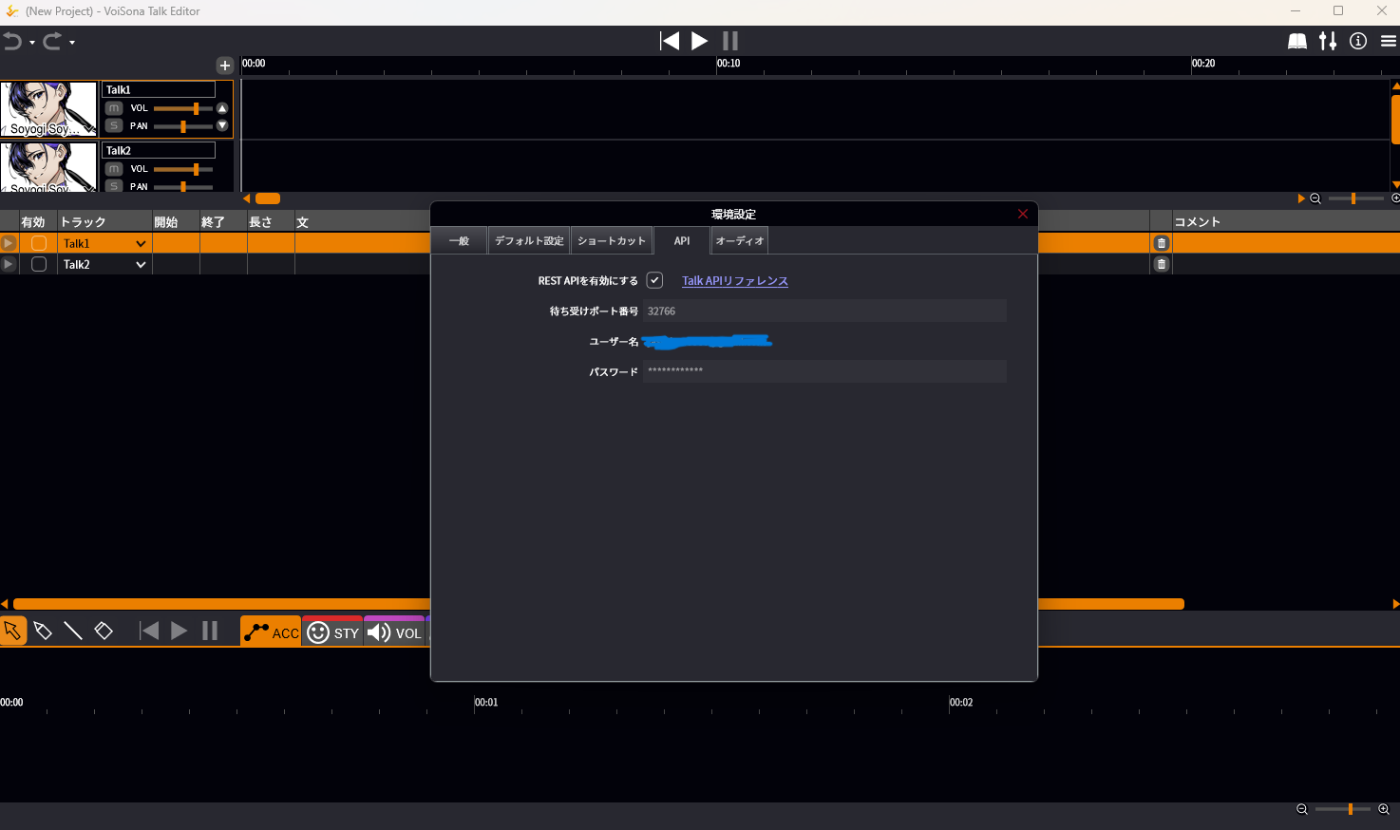The image size is (1400, 830).
Task: Open the undo history dropdown arrow
Action: point(32,43)
